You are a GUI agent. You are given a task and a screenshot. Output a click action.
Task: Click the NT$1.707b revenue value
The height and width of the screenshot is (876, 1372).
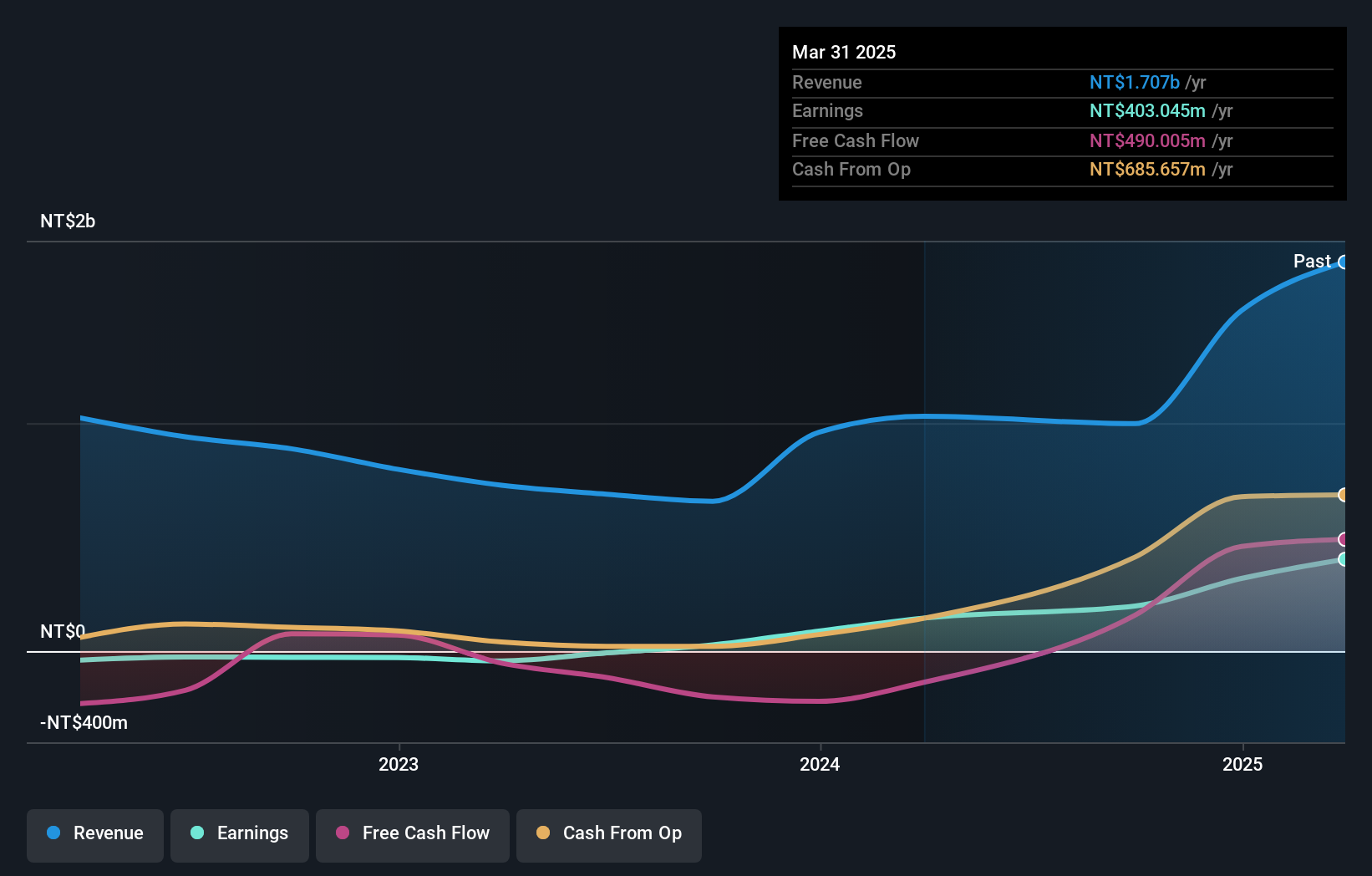1135,83
